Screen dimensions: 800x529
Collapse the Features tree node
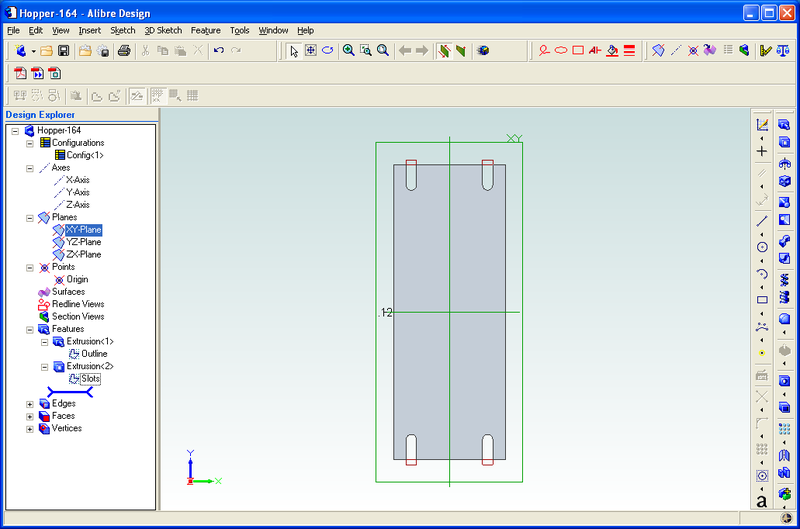click(30, 330)
